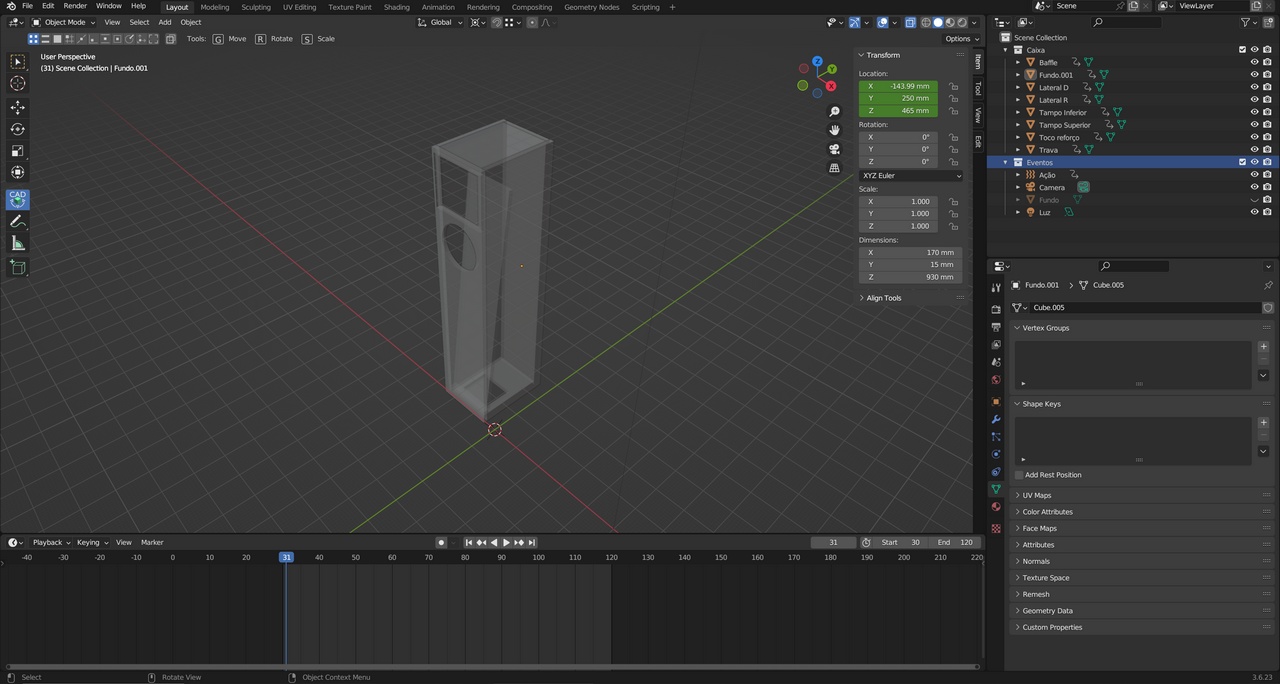The image size is (1280, 684).
Task: Collapse the Caixa collection tree
Action: pos(1006,50)
